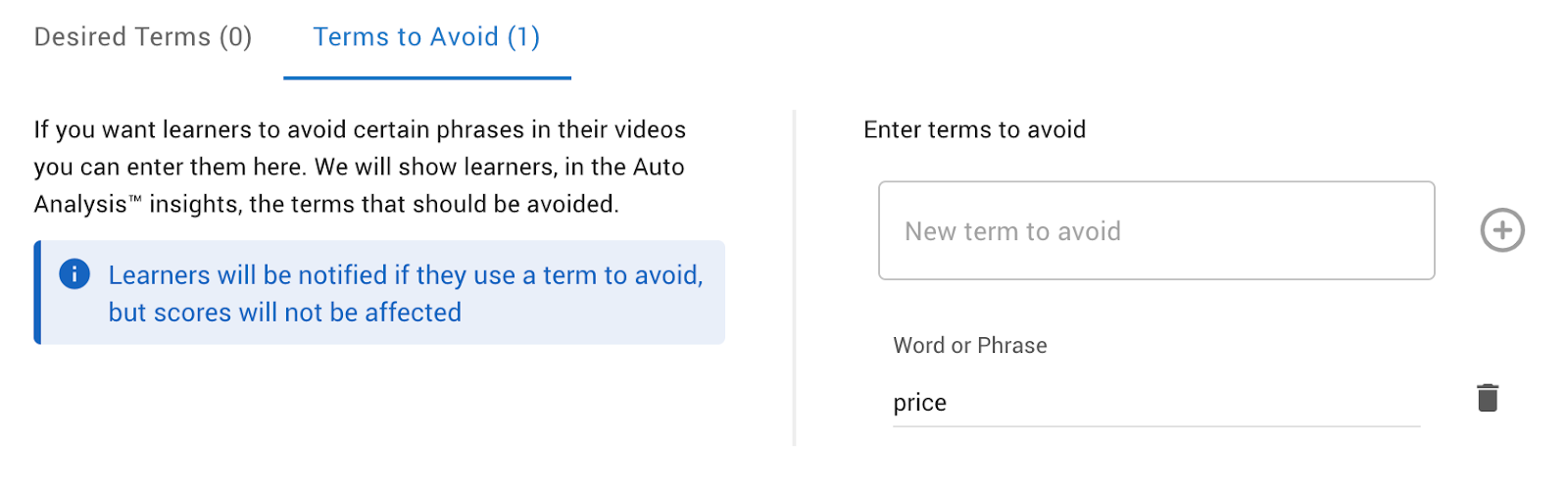Click 'Learners will be notified' banner line
The height and width of the screenshot is (488, 1568).
405,275
